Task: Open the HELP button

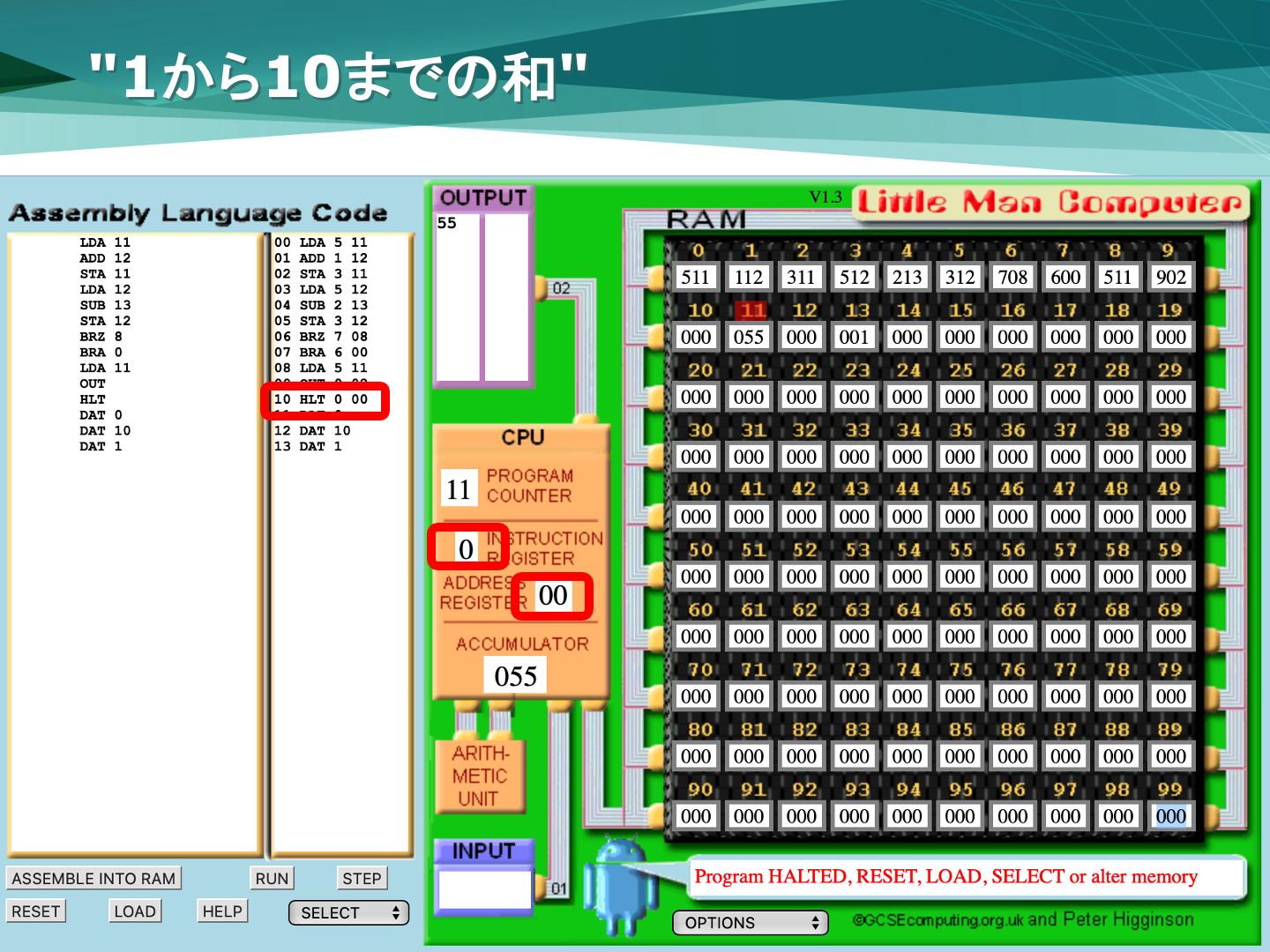Action: (x=222, y=911)
